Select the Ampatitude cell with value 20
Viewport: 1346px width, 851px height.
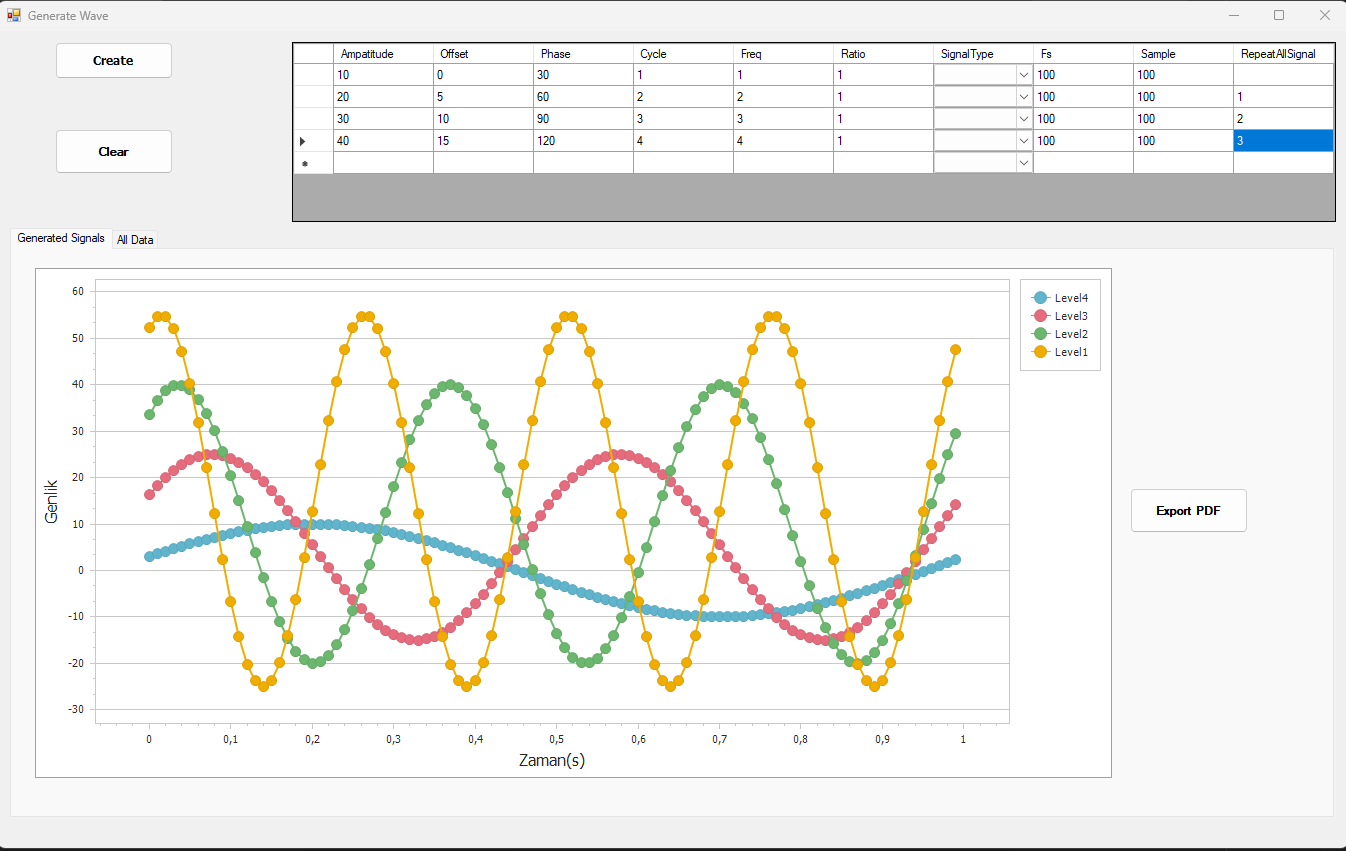pyautogui.click(x=383, y=97)
